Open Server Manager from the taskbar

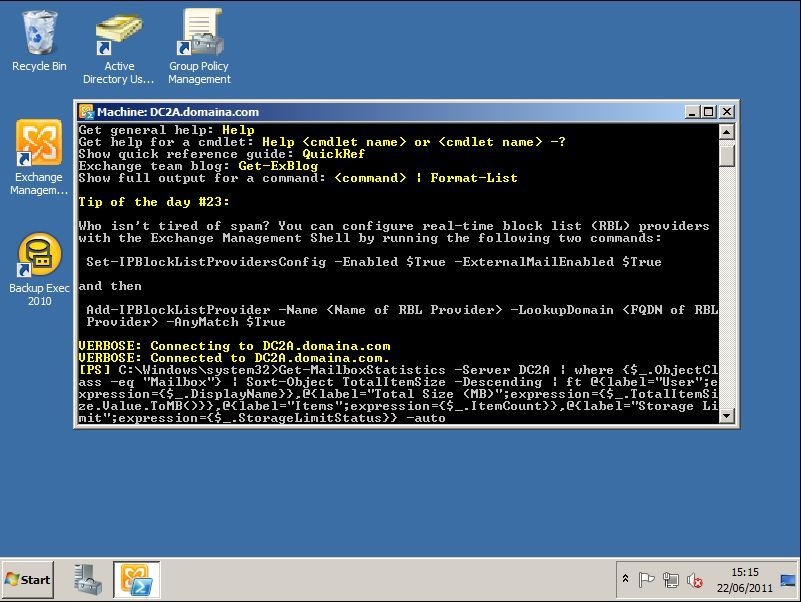pos(88,579)
